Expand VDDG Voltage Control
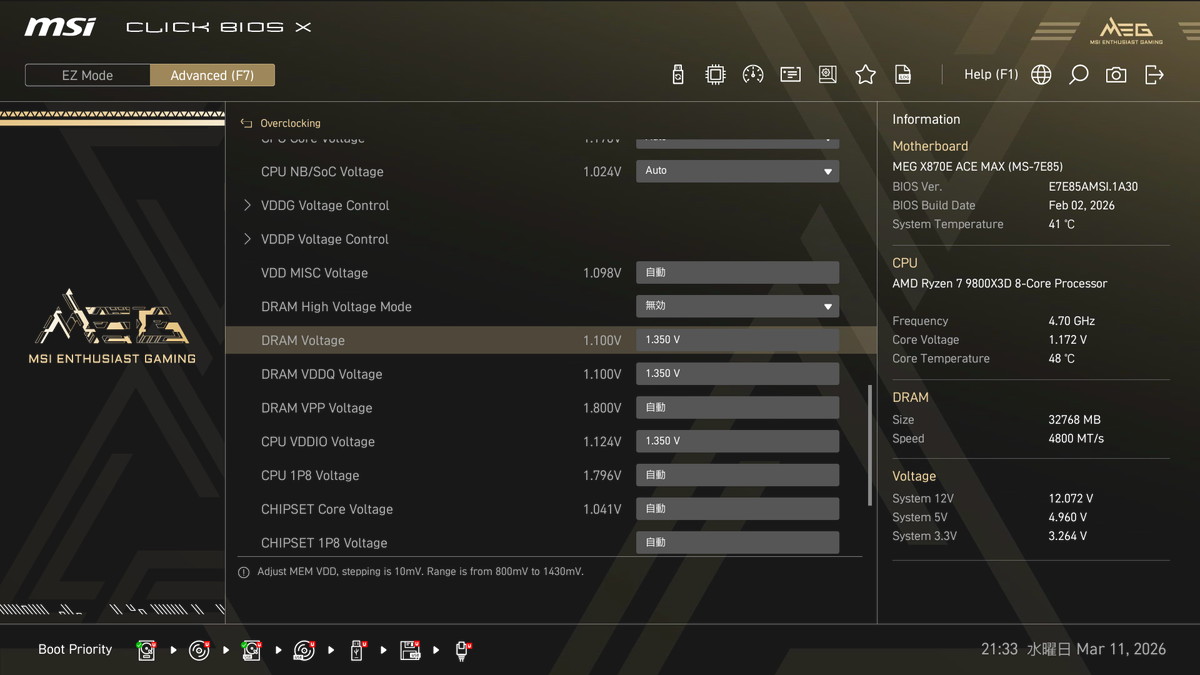1200x675 pixels. pyautogui.click(x=324, y=206)
